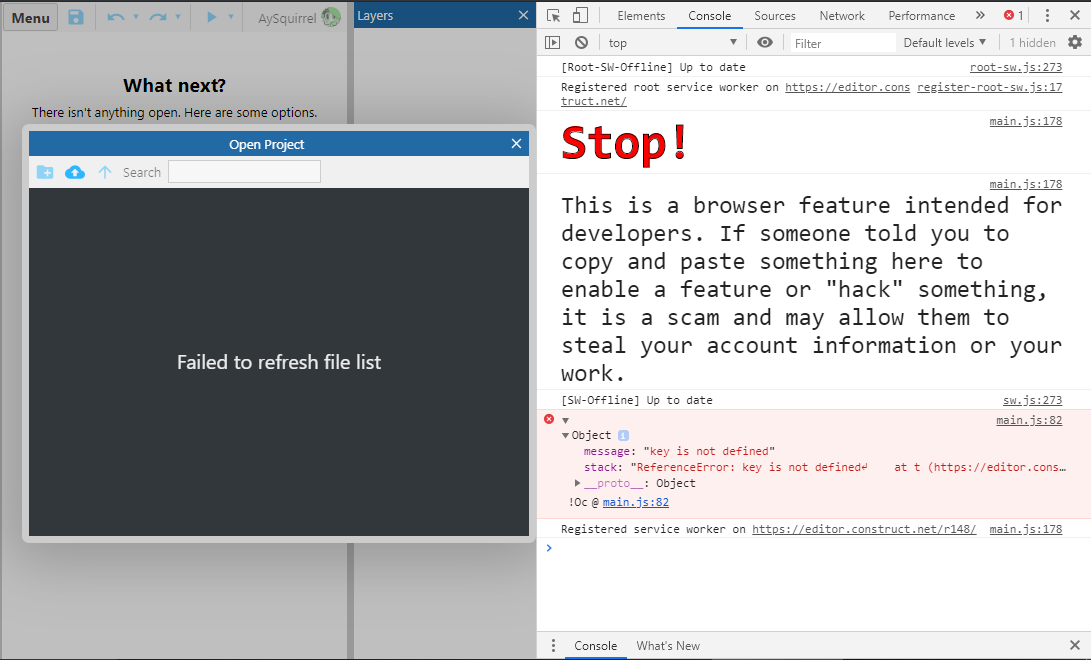Image resolution: width=1091 pixels, height=660 pixels.
Task: Select the inspect element cursor in DevTools
Action: click(552, 15)
